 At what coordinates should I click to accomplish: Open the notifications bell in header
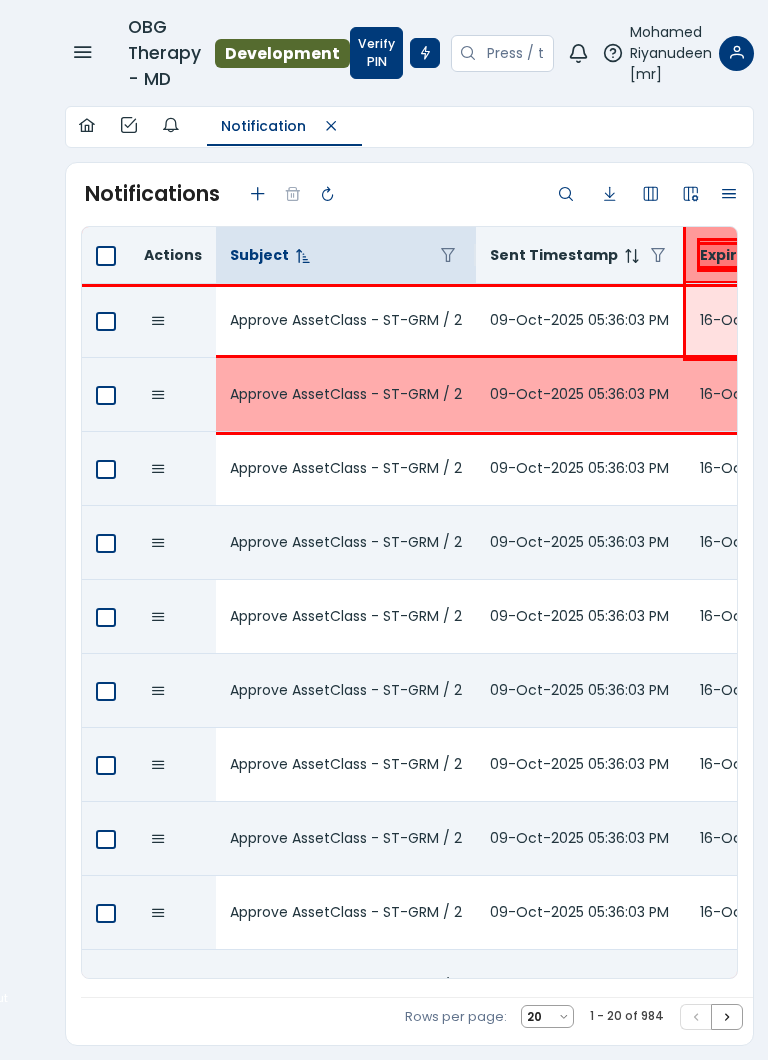(x=578, y=53)
